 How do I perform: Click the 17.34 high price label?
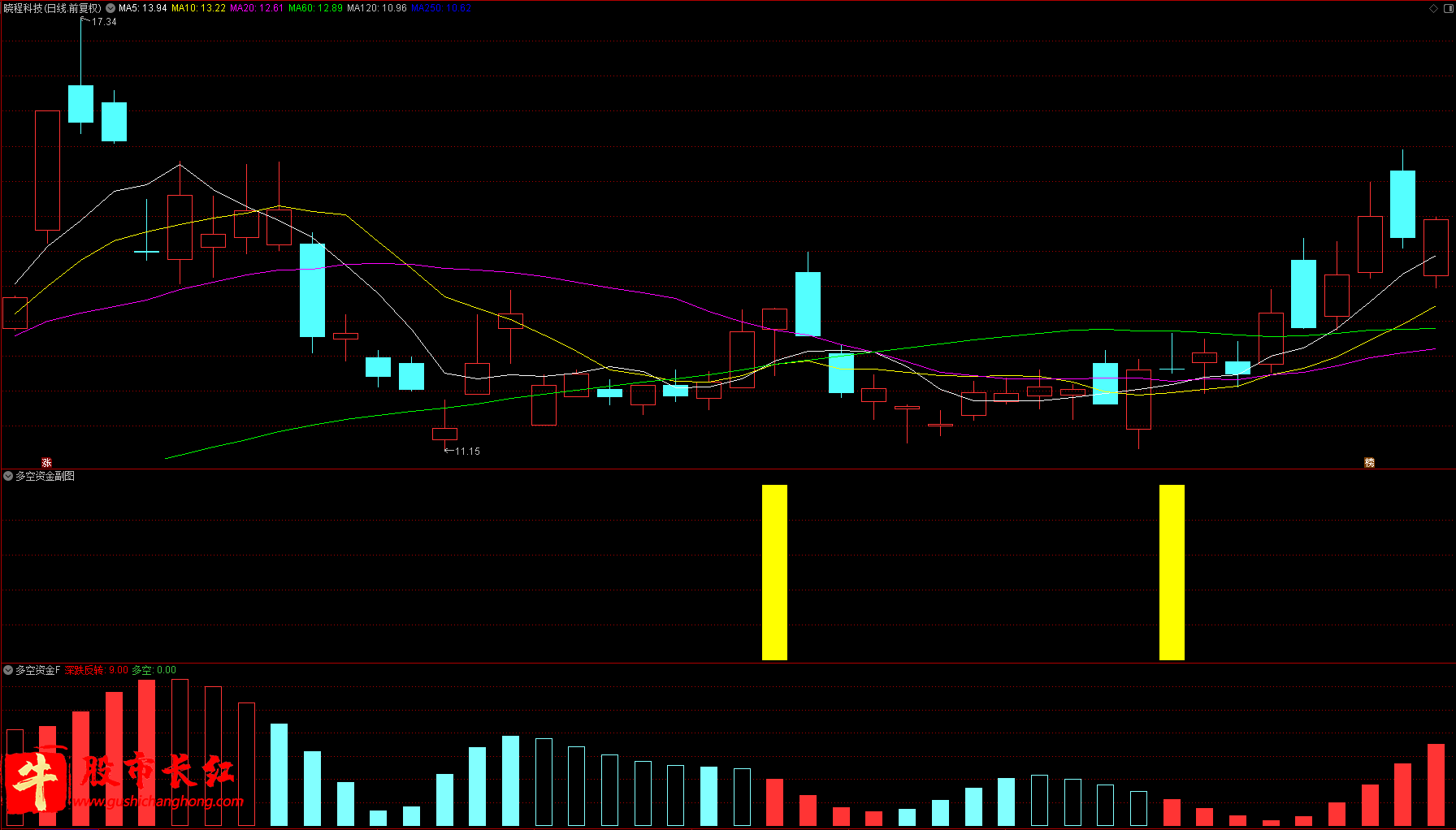point(104,22)
